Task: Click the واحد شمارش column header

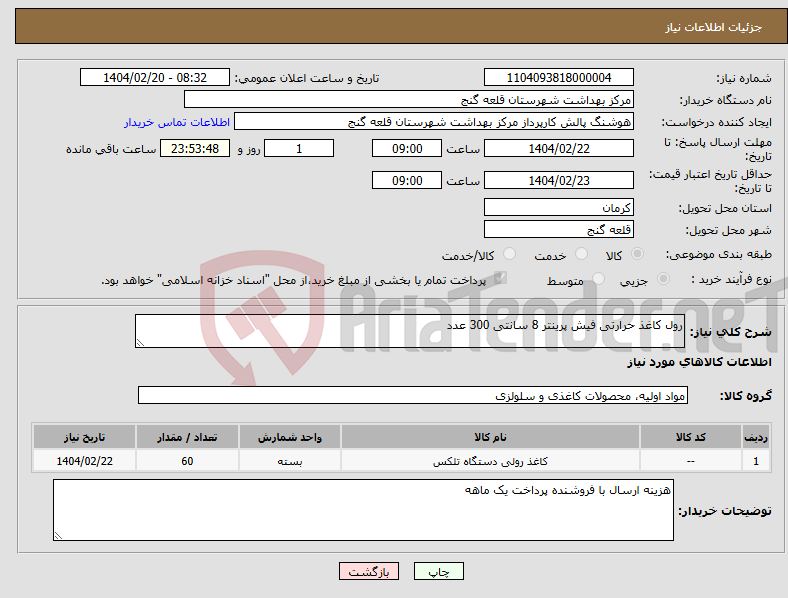Action: click(290, 437)
